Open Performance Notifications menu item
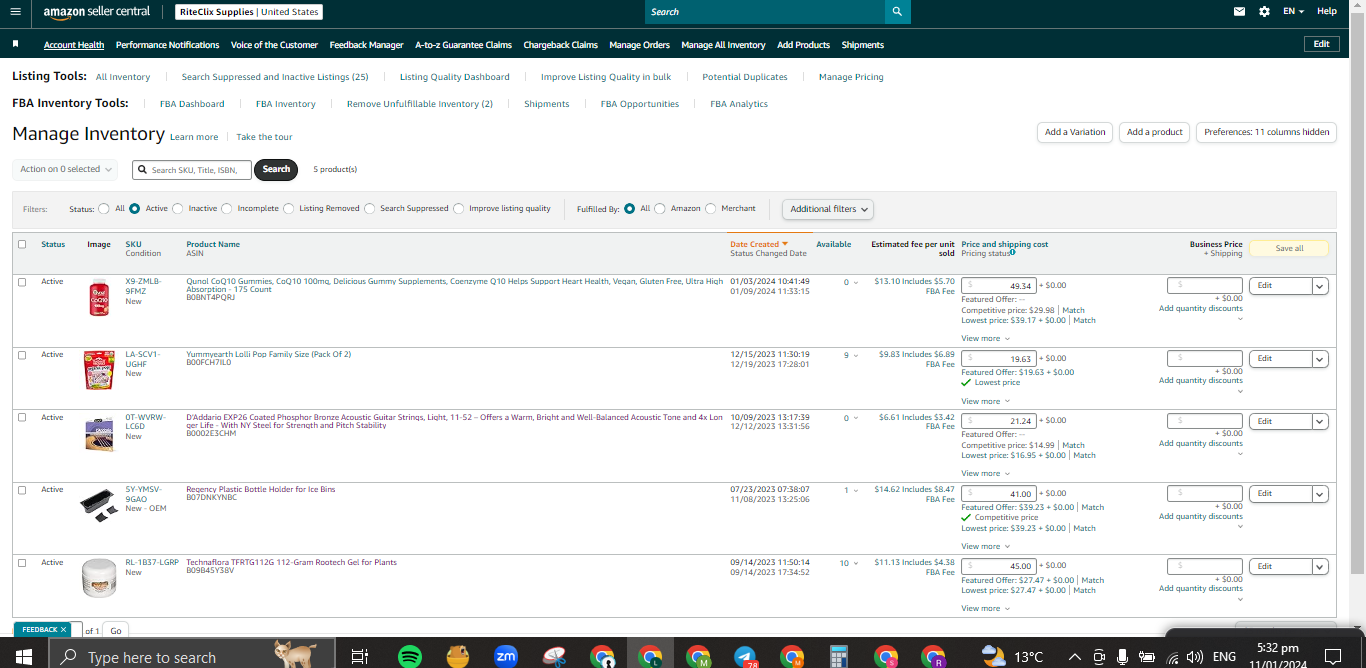 [167, 45]
